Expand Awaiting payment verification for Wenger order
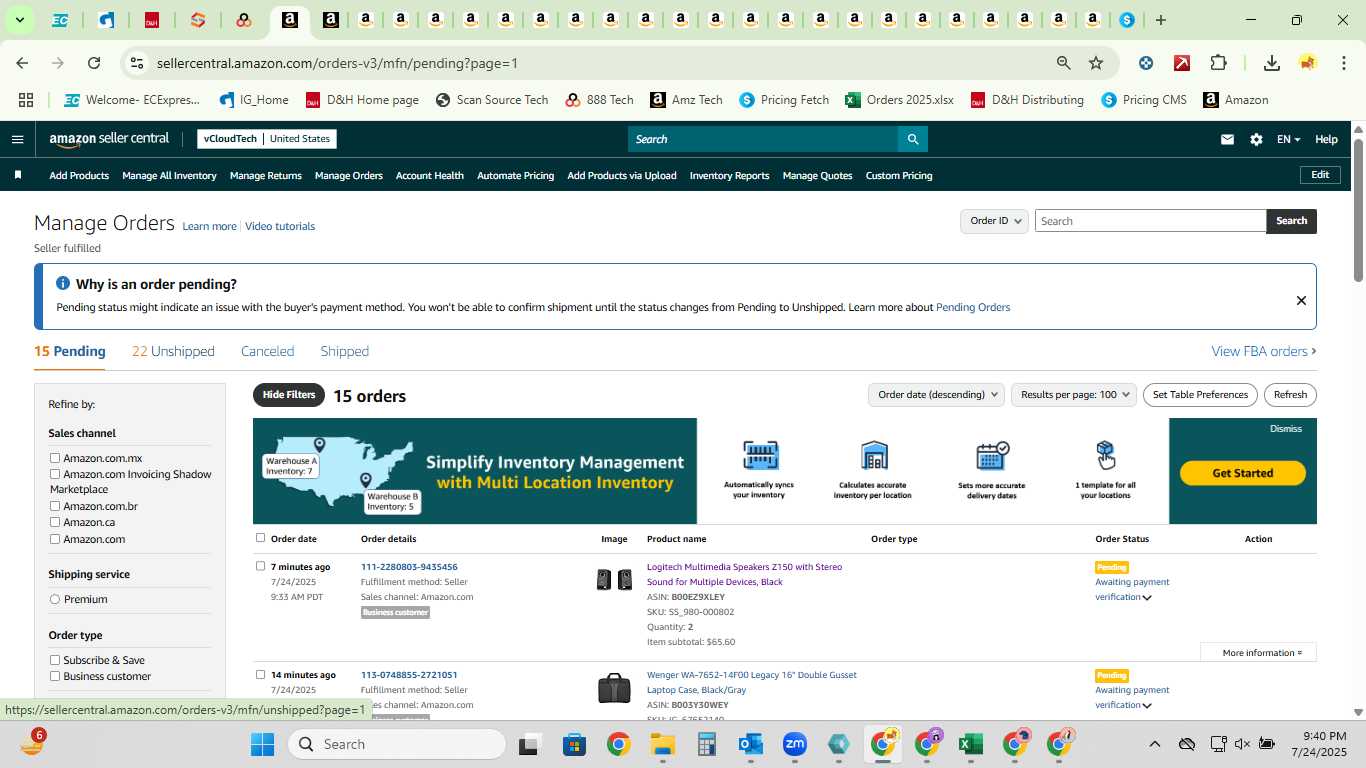The height and width of the screenshot is (768, 1366). coord(1147,706)
